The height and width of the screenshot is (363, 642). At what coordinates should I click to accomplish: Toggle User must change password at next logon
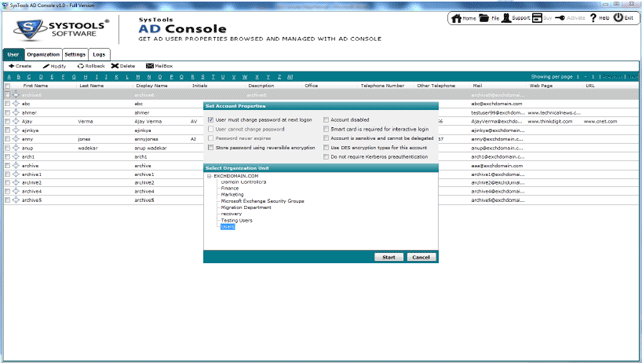click(x=211, y=120)
